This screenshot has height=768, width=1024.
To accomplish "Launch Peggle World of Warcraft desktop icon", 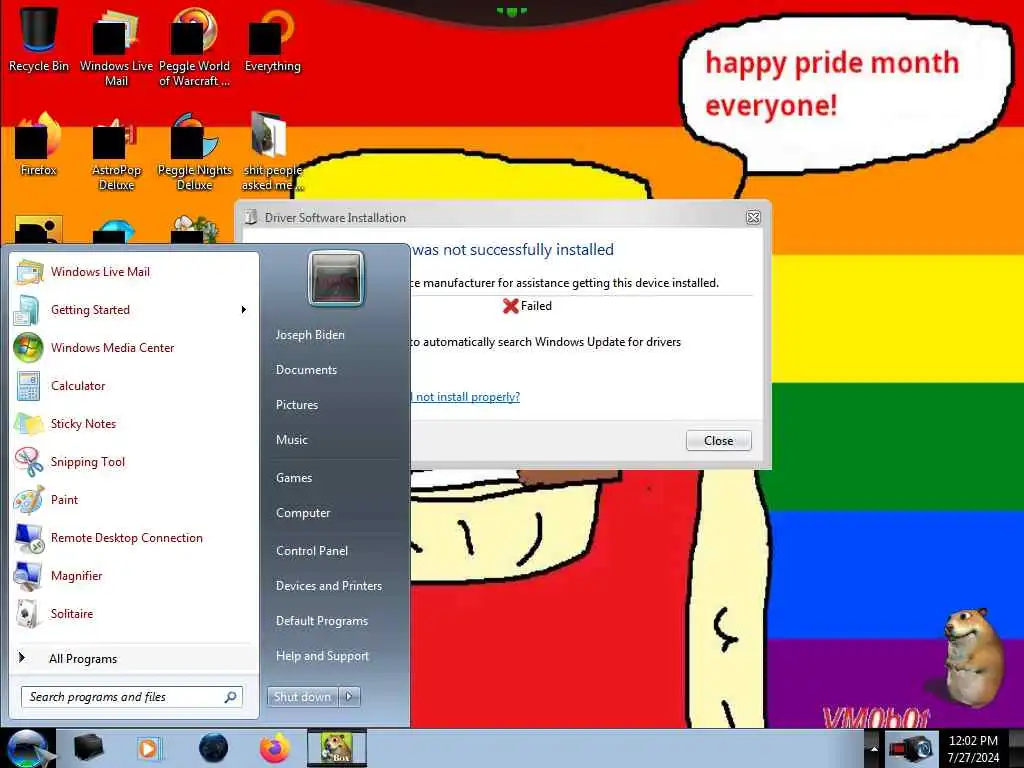I will pos(194,46).
